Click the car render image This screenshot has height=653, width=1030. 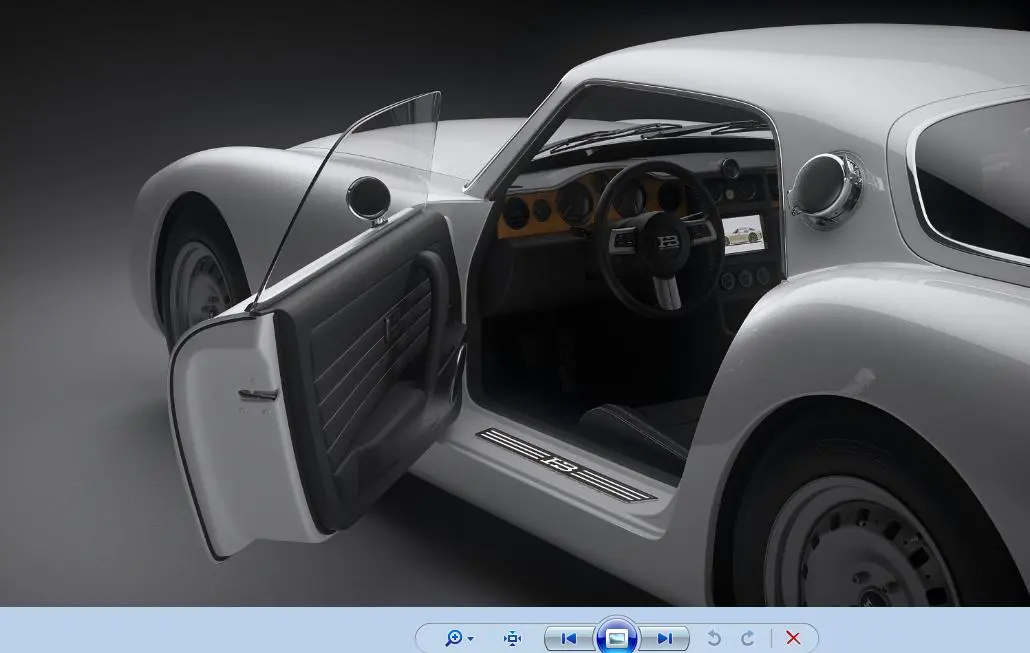(x=515, y=303)
